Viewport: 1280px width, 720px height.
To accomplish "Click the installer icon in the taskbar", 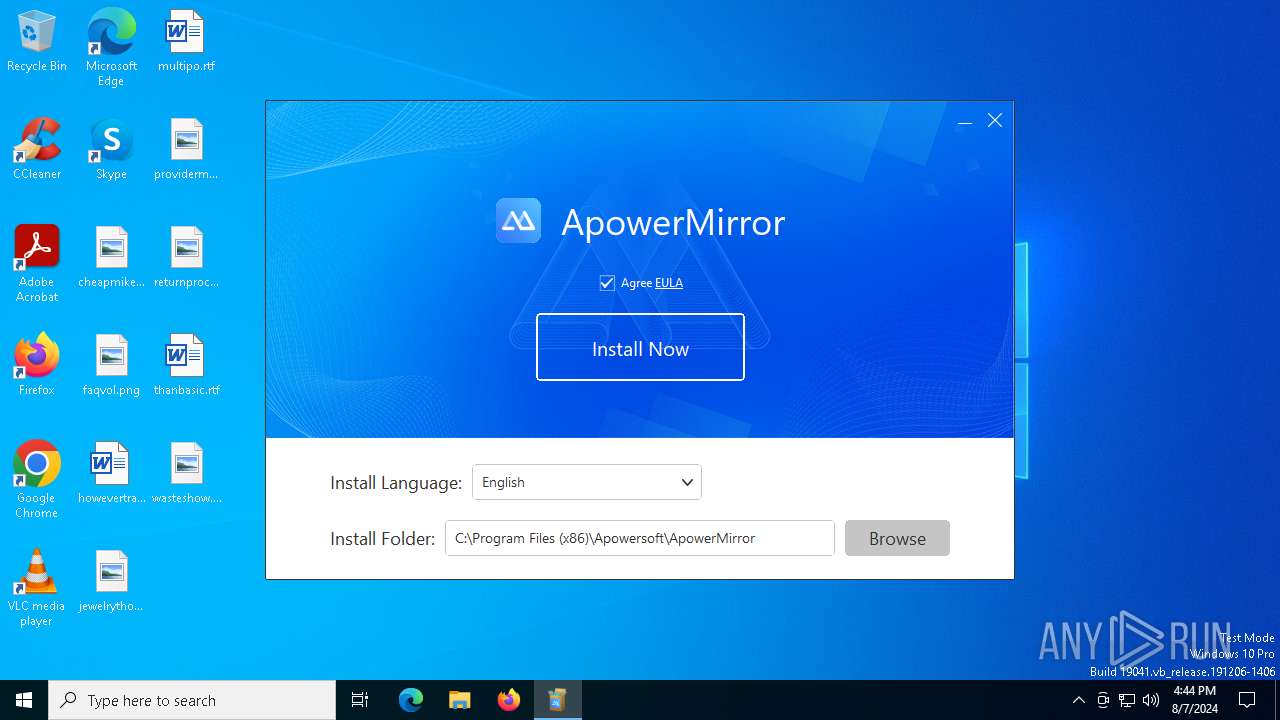I will coord(557,700).
